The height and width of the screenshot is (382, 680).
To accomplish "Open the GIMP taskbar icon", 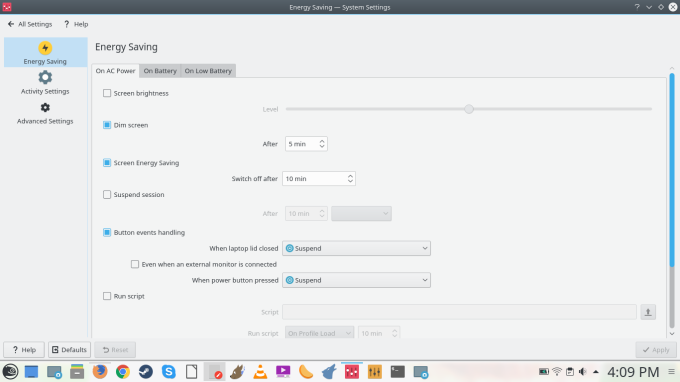I will coord(237,372).
